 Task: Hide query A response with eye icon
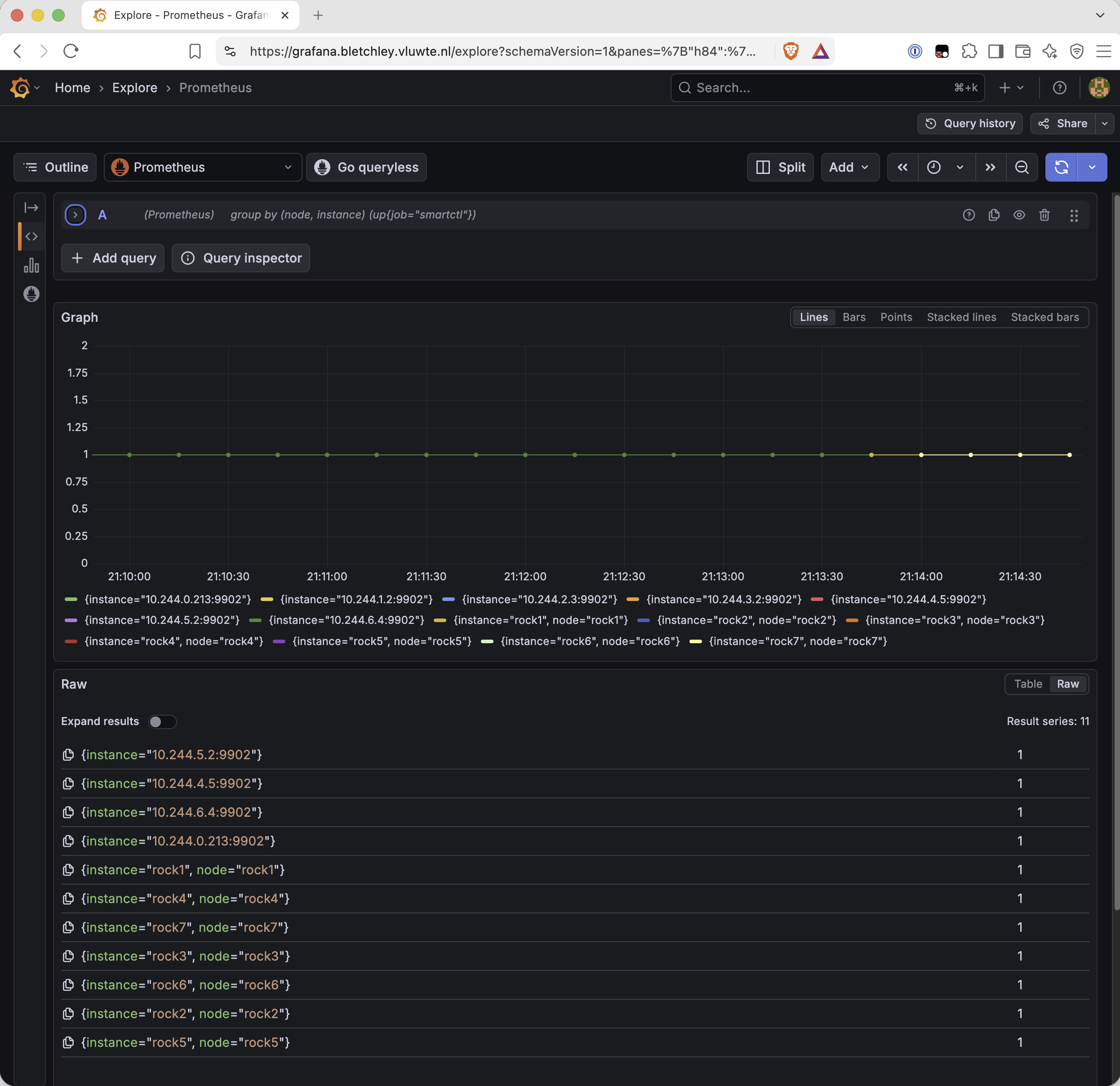tap(1019, 215)
